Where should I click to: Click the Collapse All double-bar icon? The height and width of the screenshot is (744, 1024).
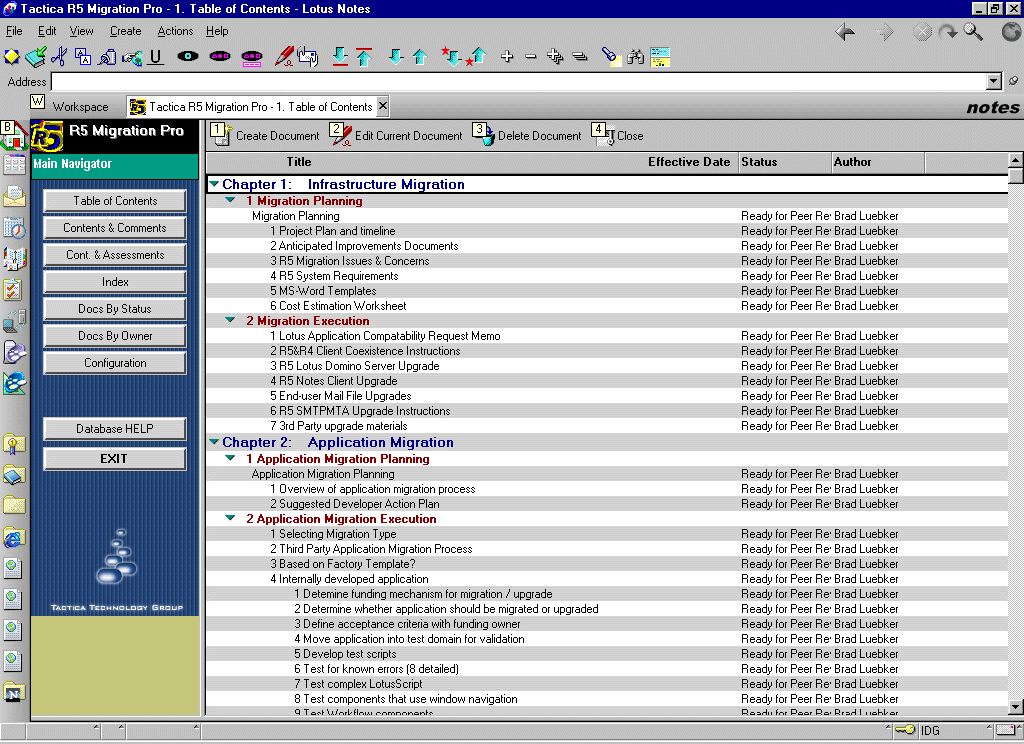(x=580, y=57)
